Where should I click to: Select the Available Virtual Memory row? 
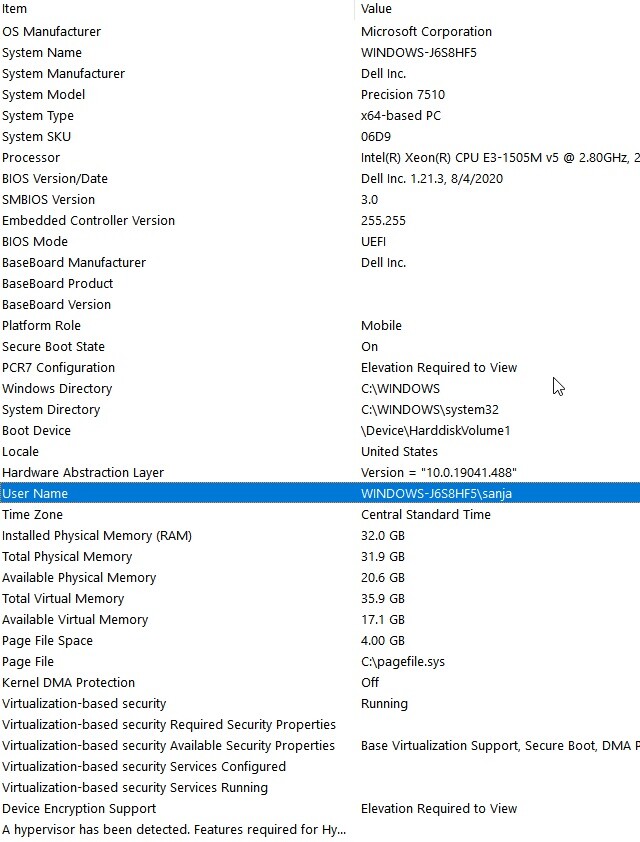click(320, 620)
